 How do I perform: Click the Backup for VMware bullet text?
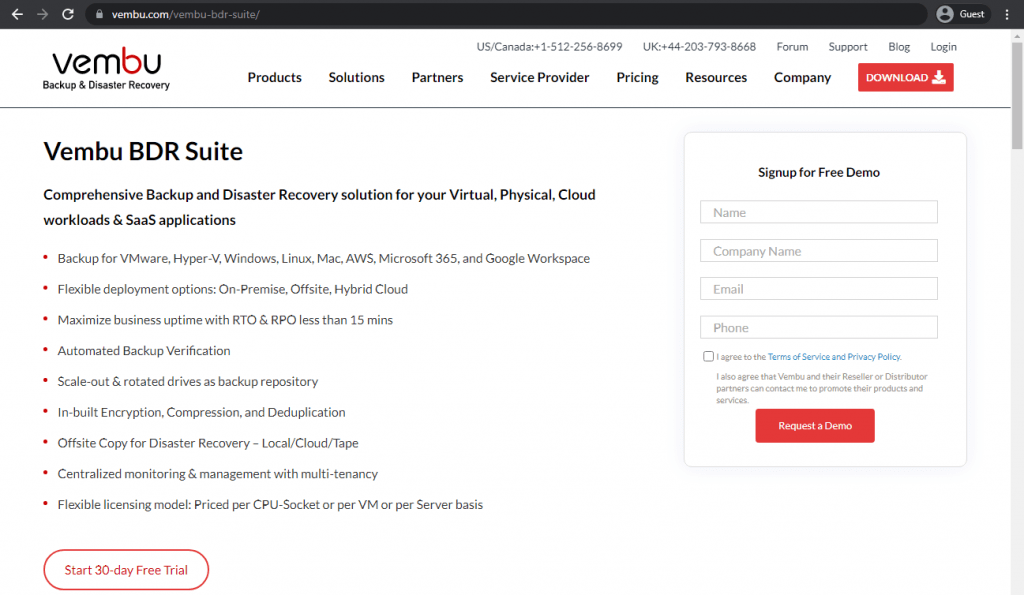point(323,259)
